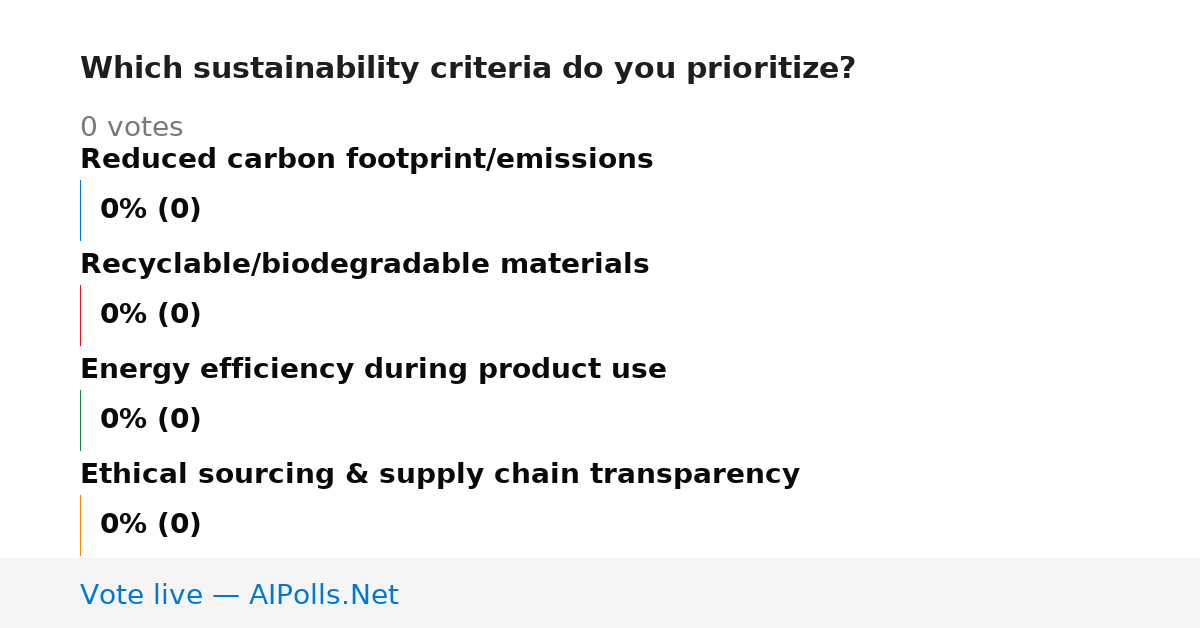Select 'Ethical sourcing & supply chain transparency' option

pos(440,475)
